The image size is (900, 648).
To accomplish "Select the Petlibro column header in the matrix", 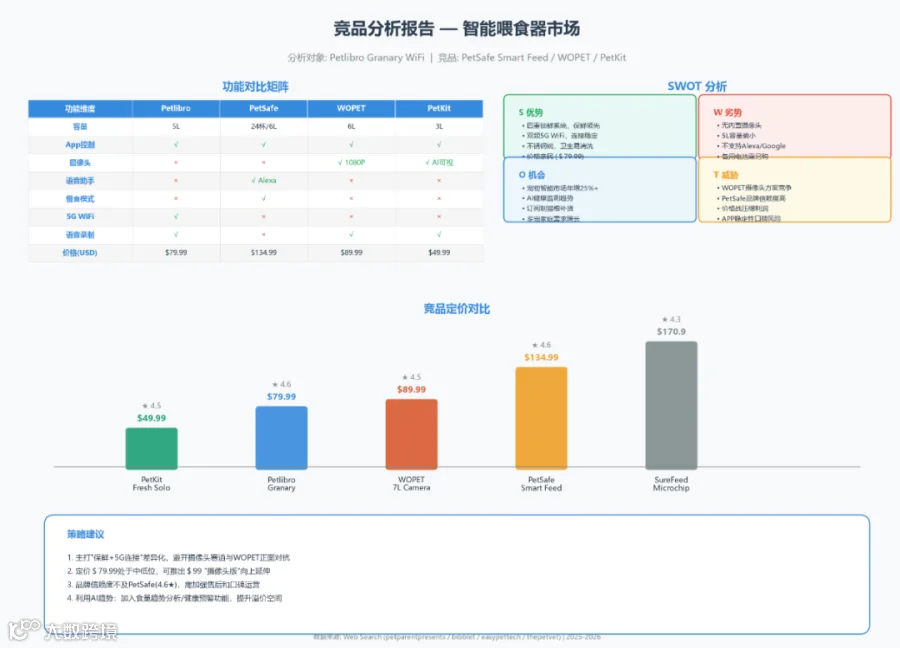I will [176, 108].
